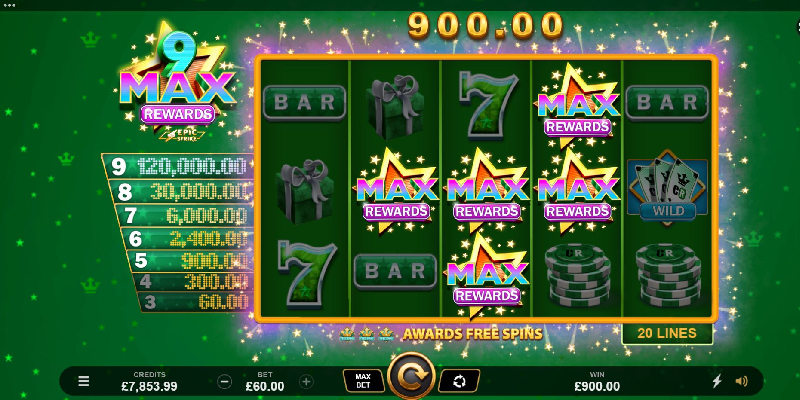The image size is (800, 400).
Task: Decrease bet with the minus button
Action: point(224,381)
